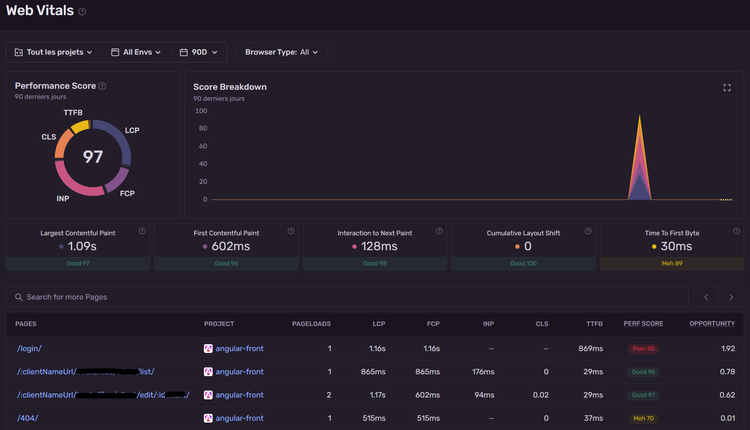Click the PERF SCORE column header
The image size is (750, 430).
(x=643, y=324)
